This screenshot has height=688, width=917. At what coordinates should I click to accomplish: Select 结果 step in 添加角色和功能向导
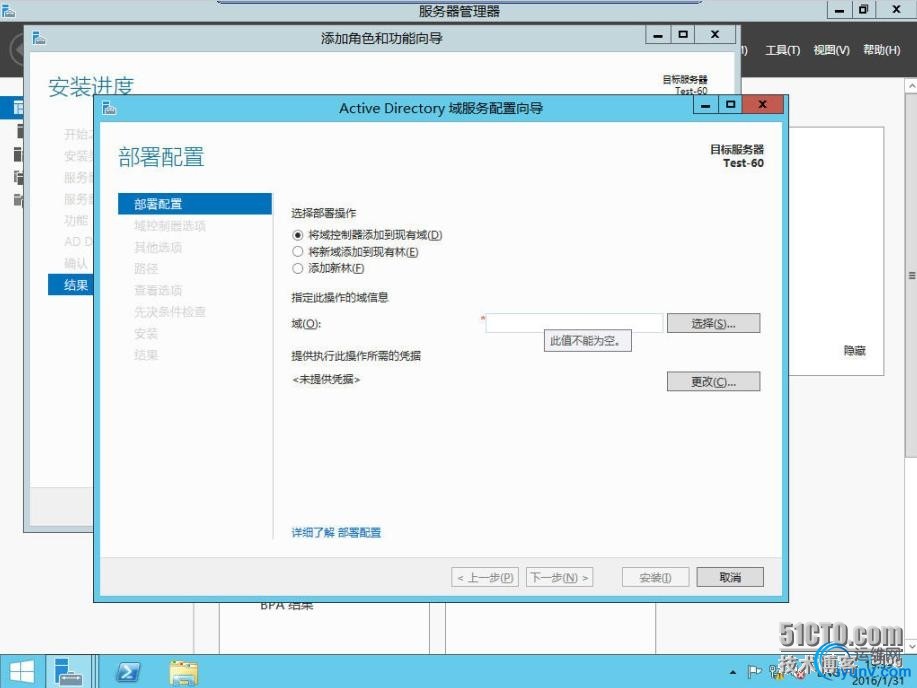(71, 285)
